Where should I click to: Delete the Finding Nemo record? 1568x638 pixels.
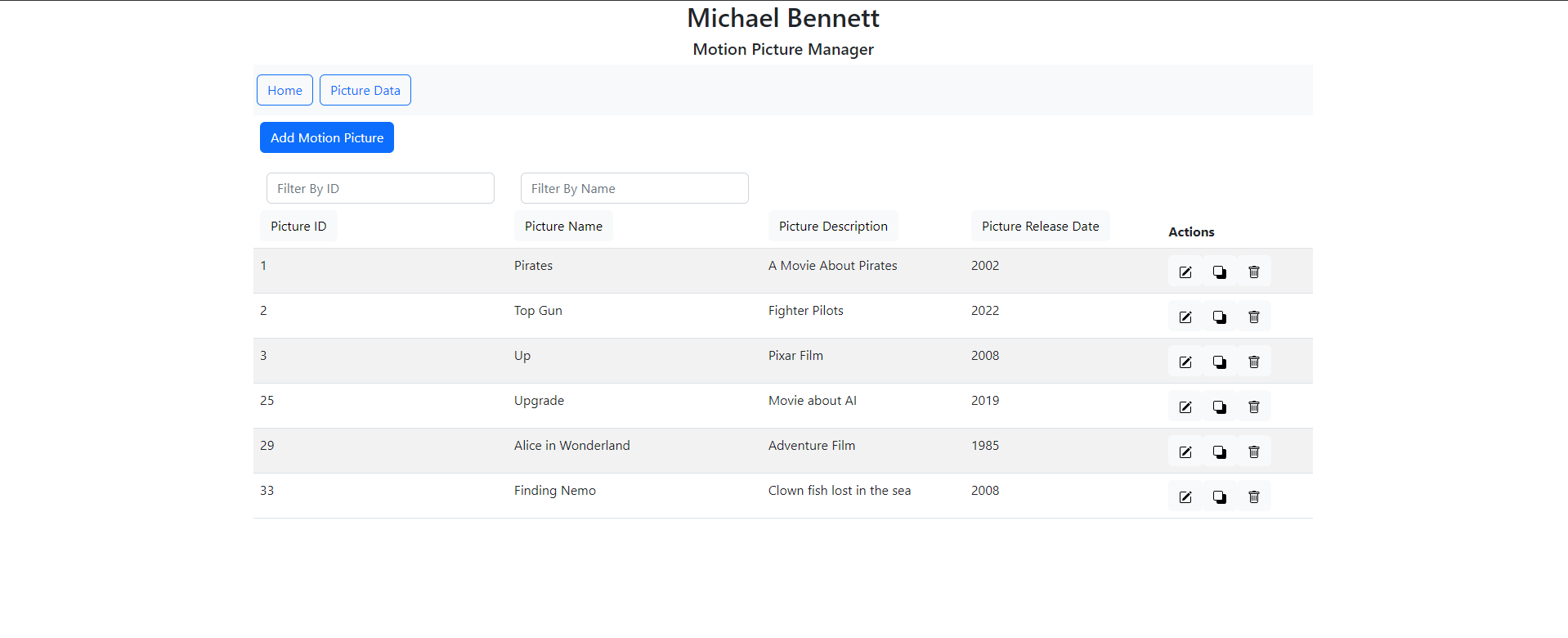1253,497
